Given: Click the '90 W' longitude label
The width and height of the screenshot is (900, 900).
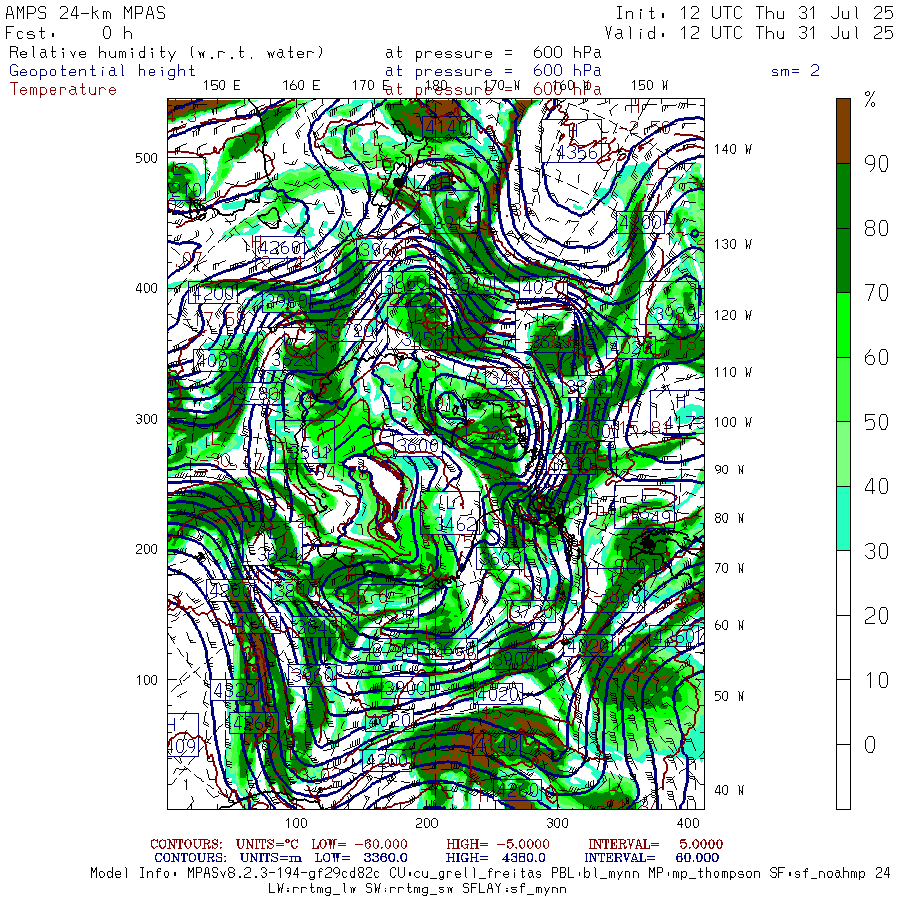Looking at the screenshot, I should tap(729, 470).
